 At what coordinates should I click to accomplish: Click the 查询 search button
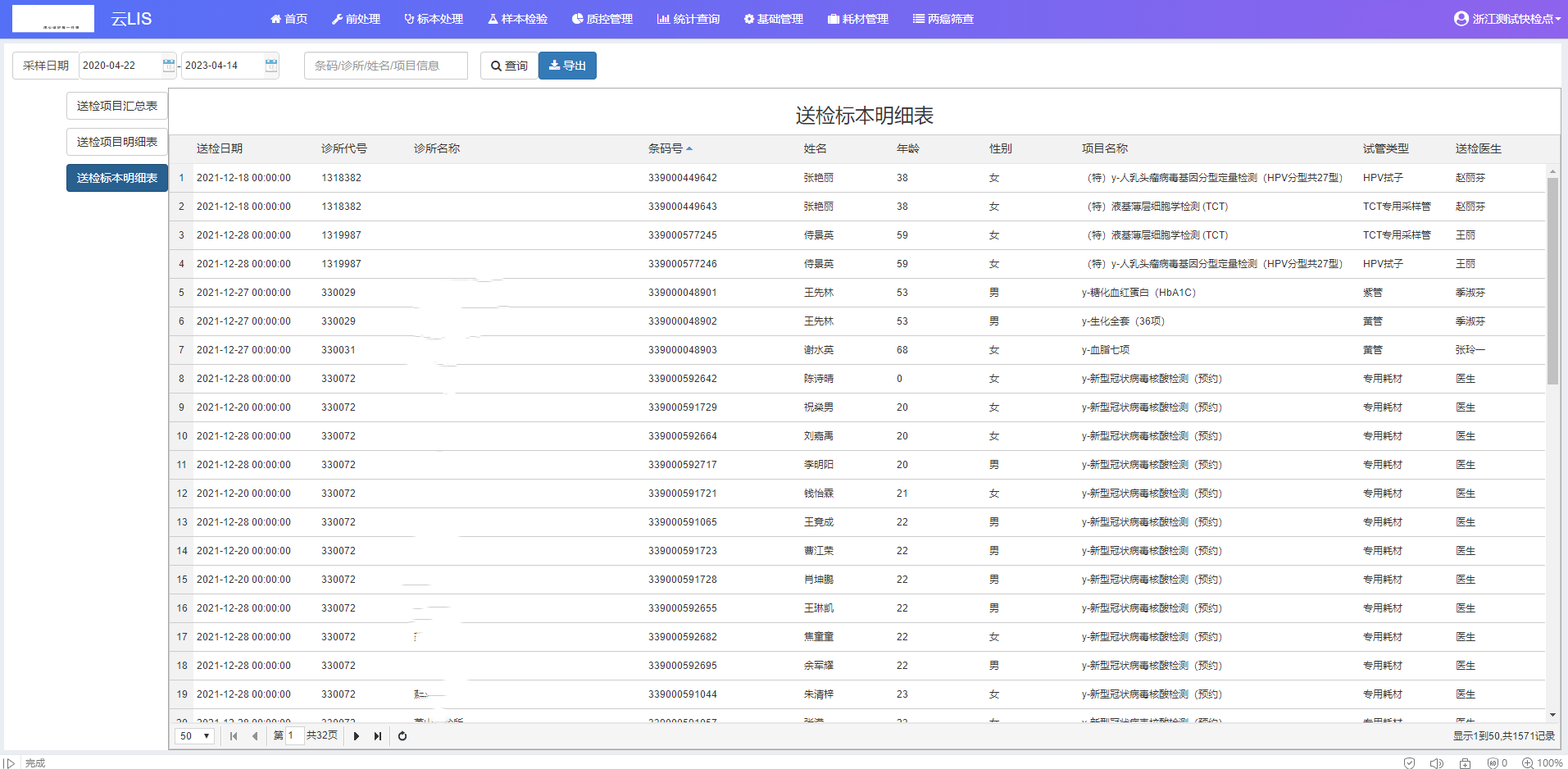(x=509, y=66)
